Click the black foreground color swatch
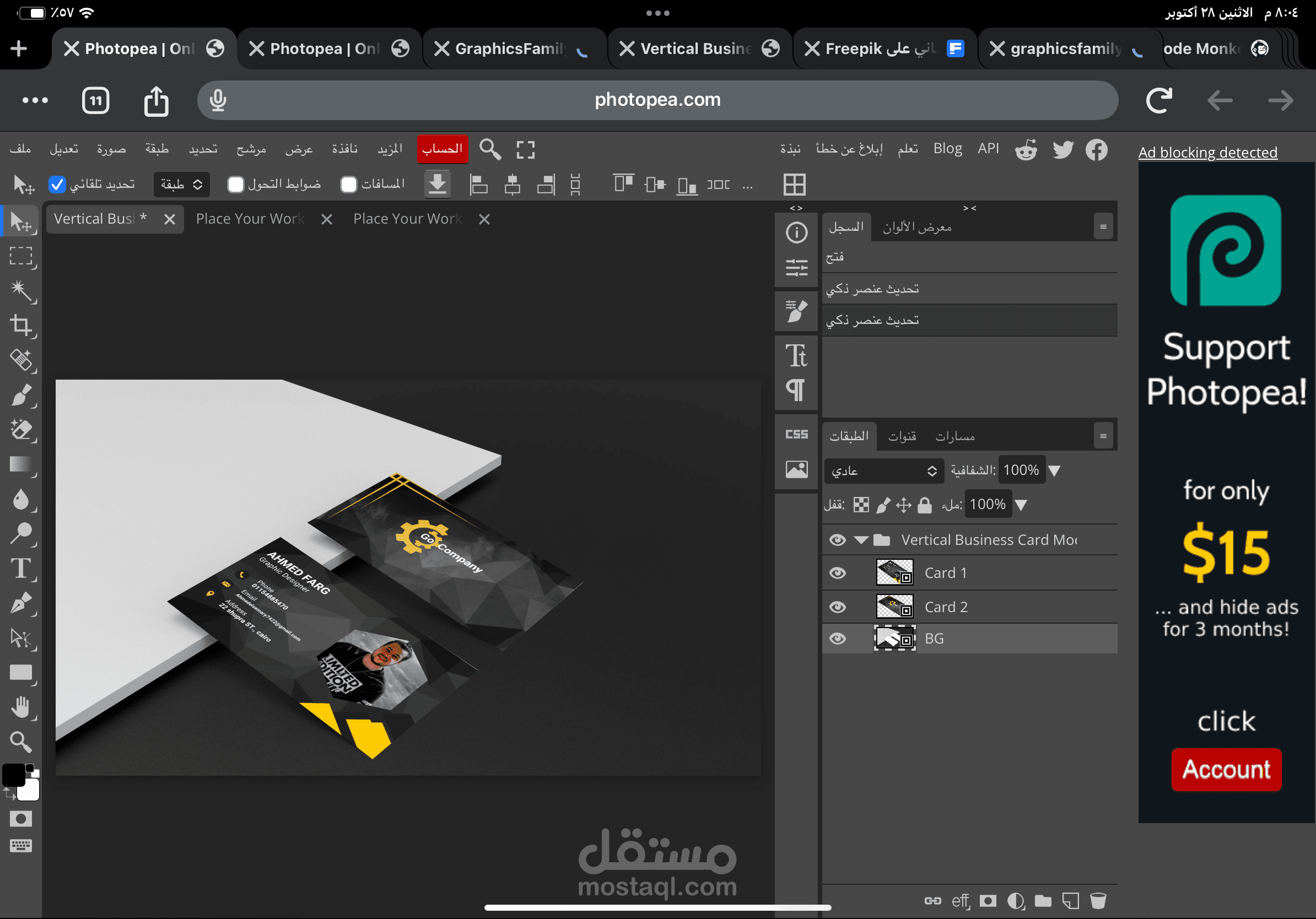Viewport: 1316px width, 919px height. [x=14, y=774]
